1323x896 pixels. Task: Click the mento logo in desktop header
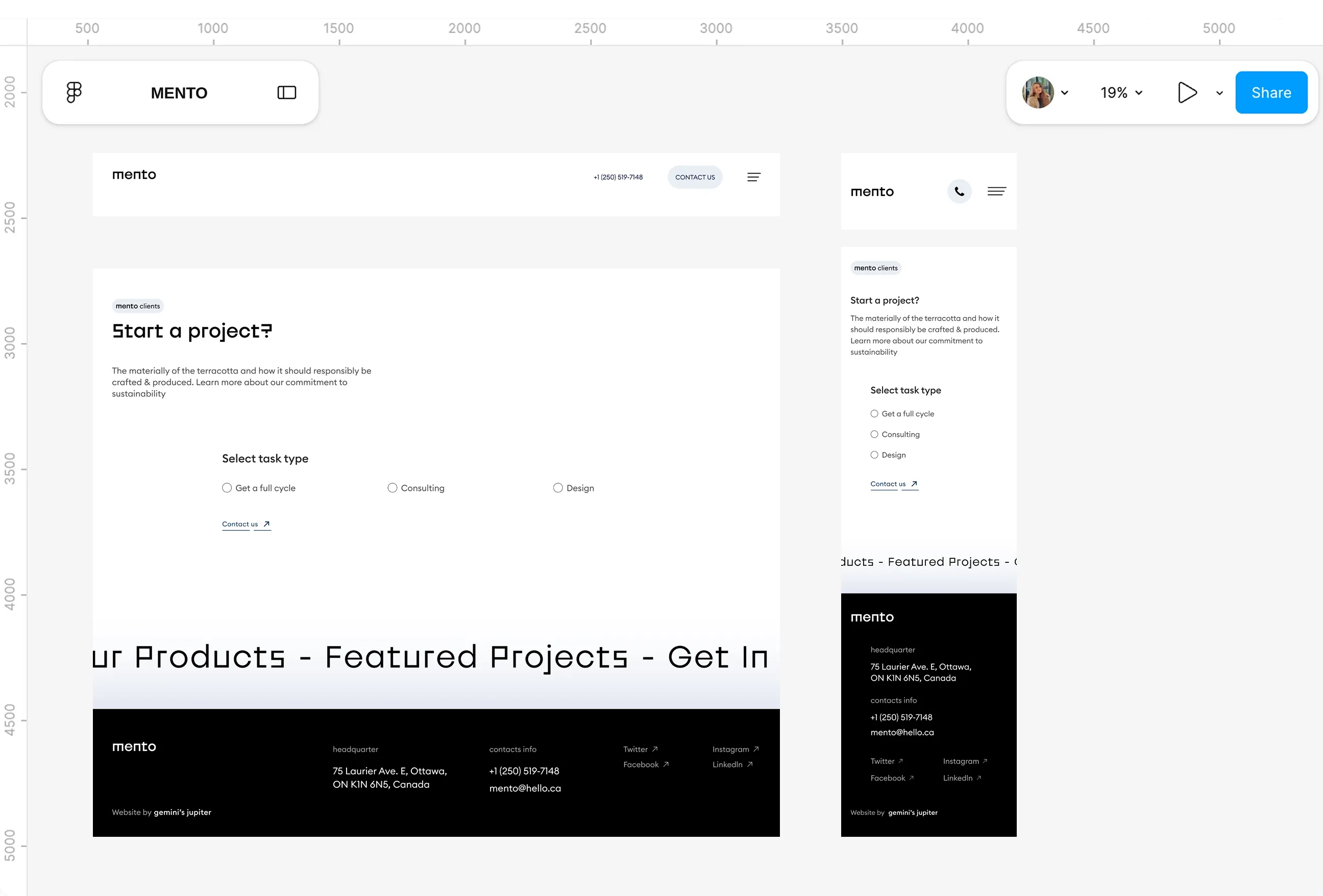(134, 175)
